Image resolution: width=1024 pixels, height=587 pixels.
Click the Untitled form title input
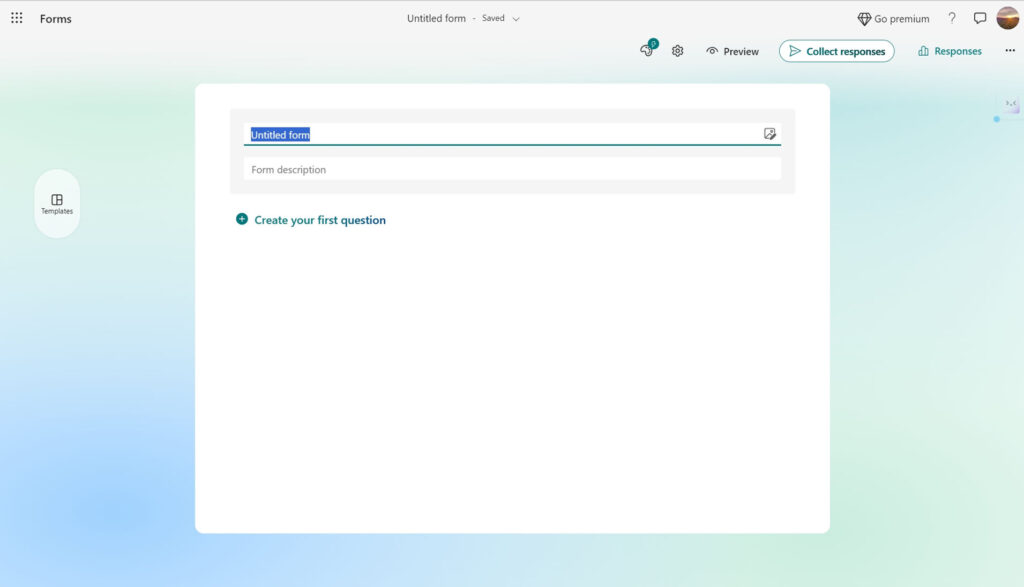(500, 134)
